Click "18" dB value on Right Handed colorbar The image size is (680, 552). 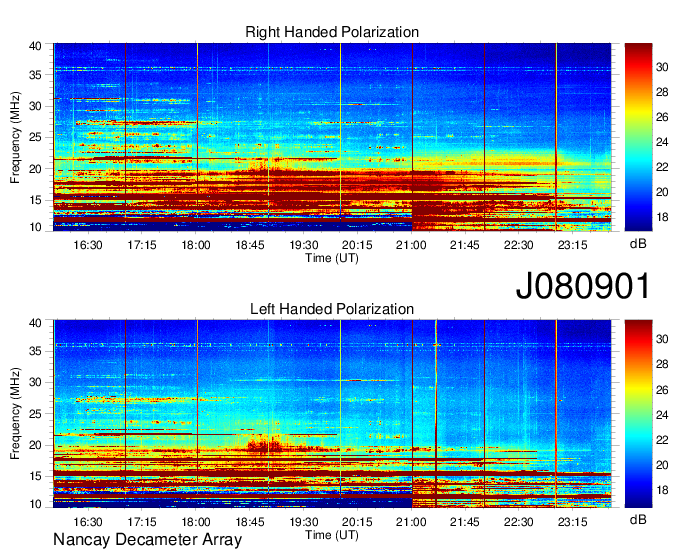662,217
